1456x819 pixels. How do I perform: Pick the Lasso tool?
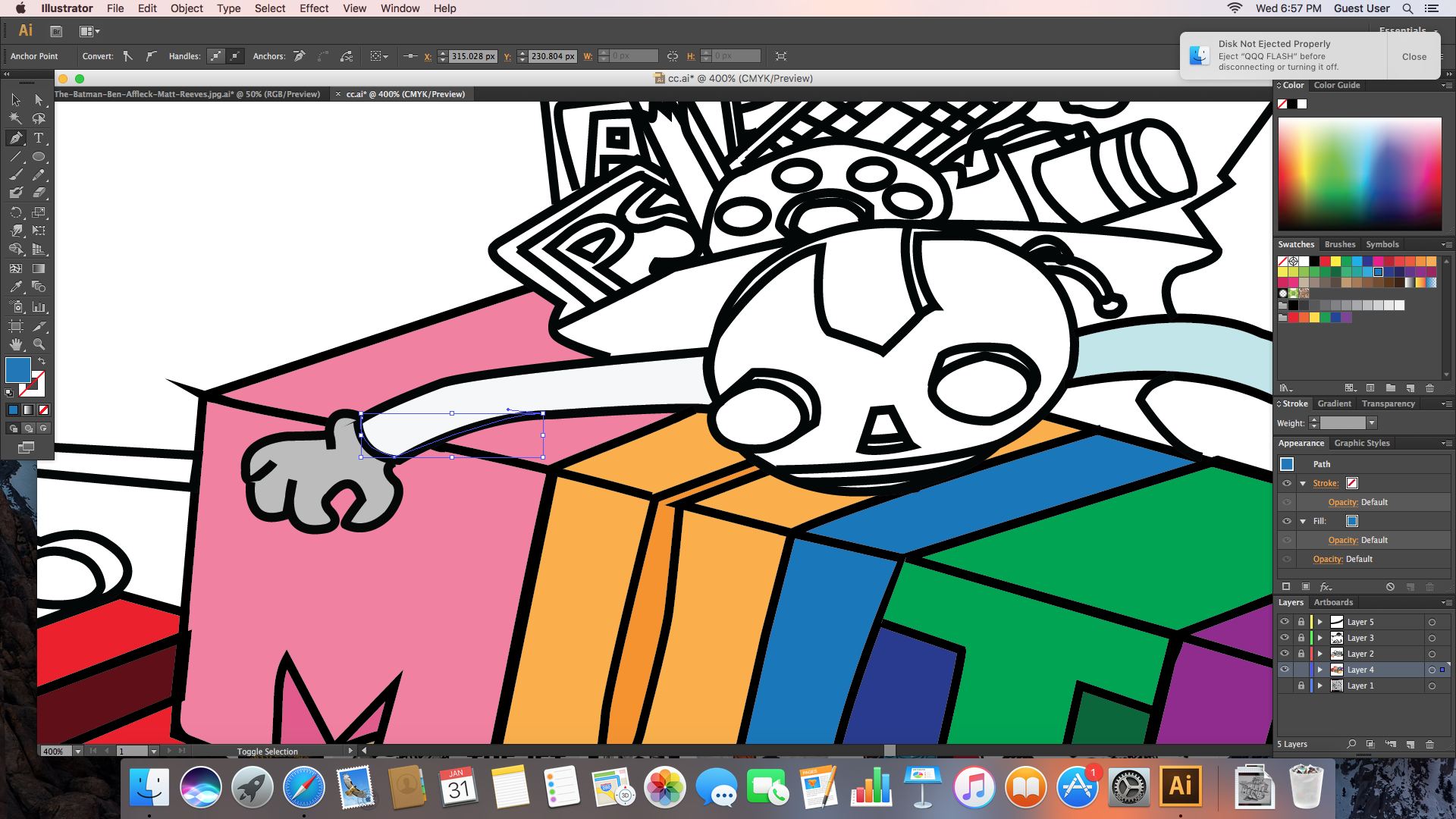(x=39, y=119)
